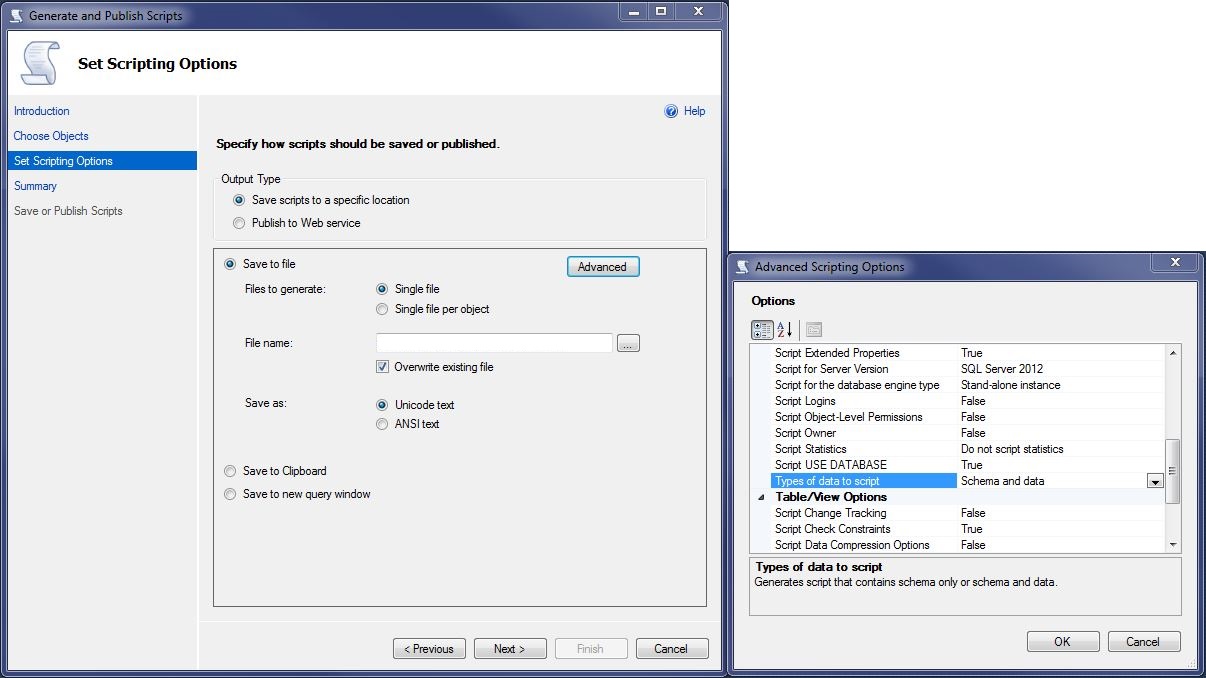Viewport: 1206px width, 678px height.
Task: Open the Summary step in the sidebar
Action: pos(35,186)
